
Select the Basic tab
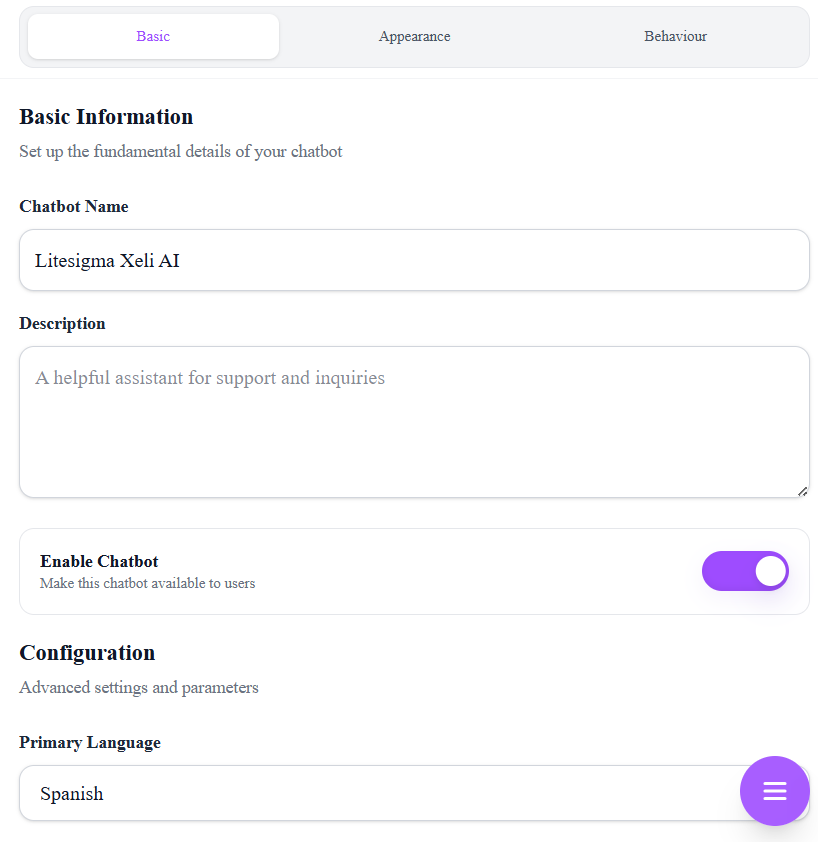153,36
